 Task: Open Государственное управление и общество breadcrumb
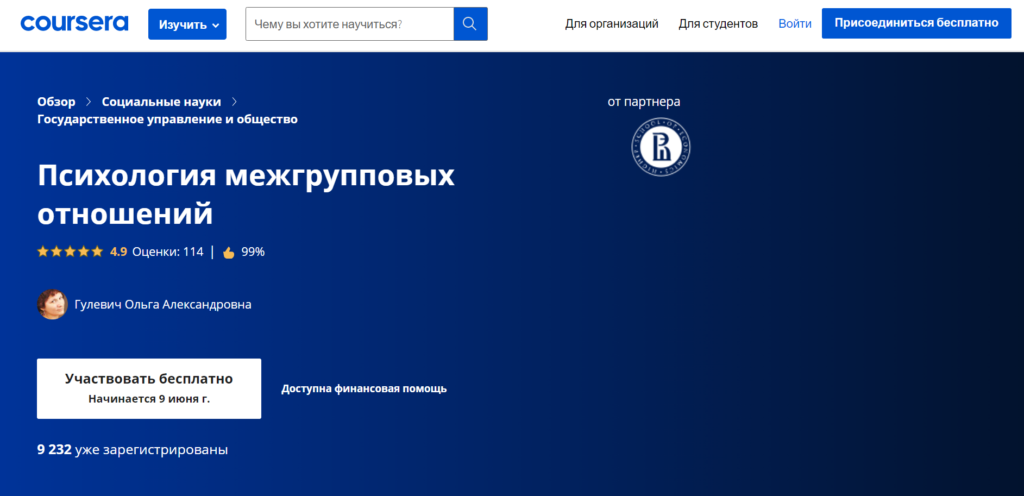pos(167,119)
